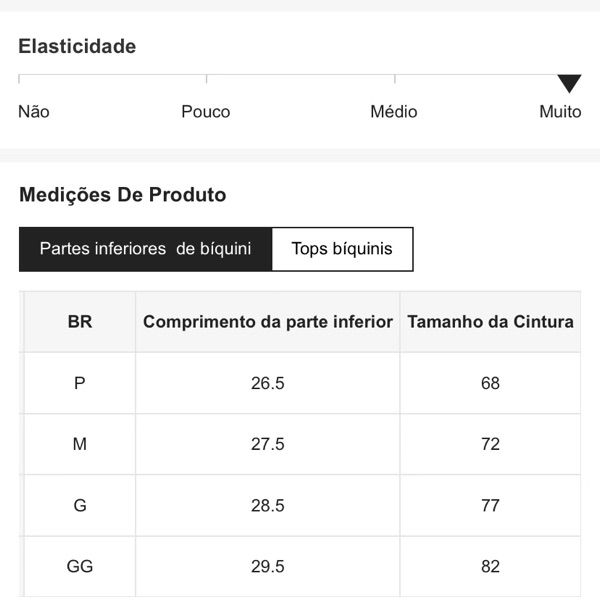Click the 68 waist size cell
This screenshot has height=600, width=600.
(x=490, y=383)
